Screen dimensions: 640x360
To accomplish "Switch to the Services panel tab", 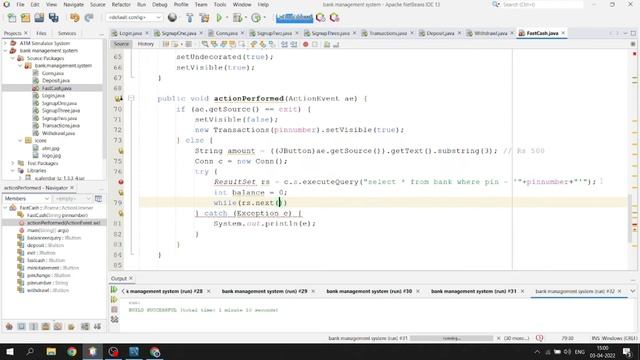I will coord(67,33).
